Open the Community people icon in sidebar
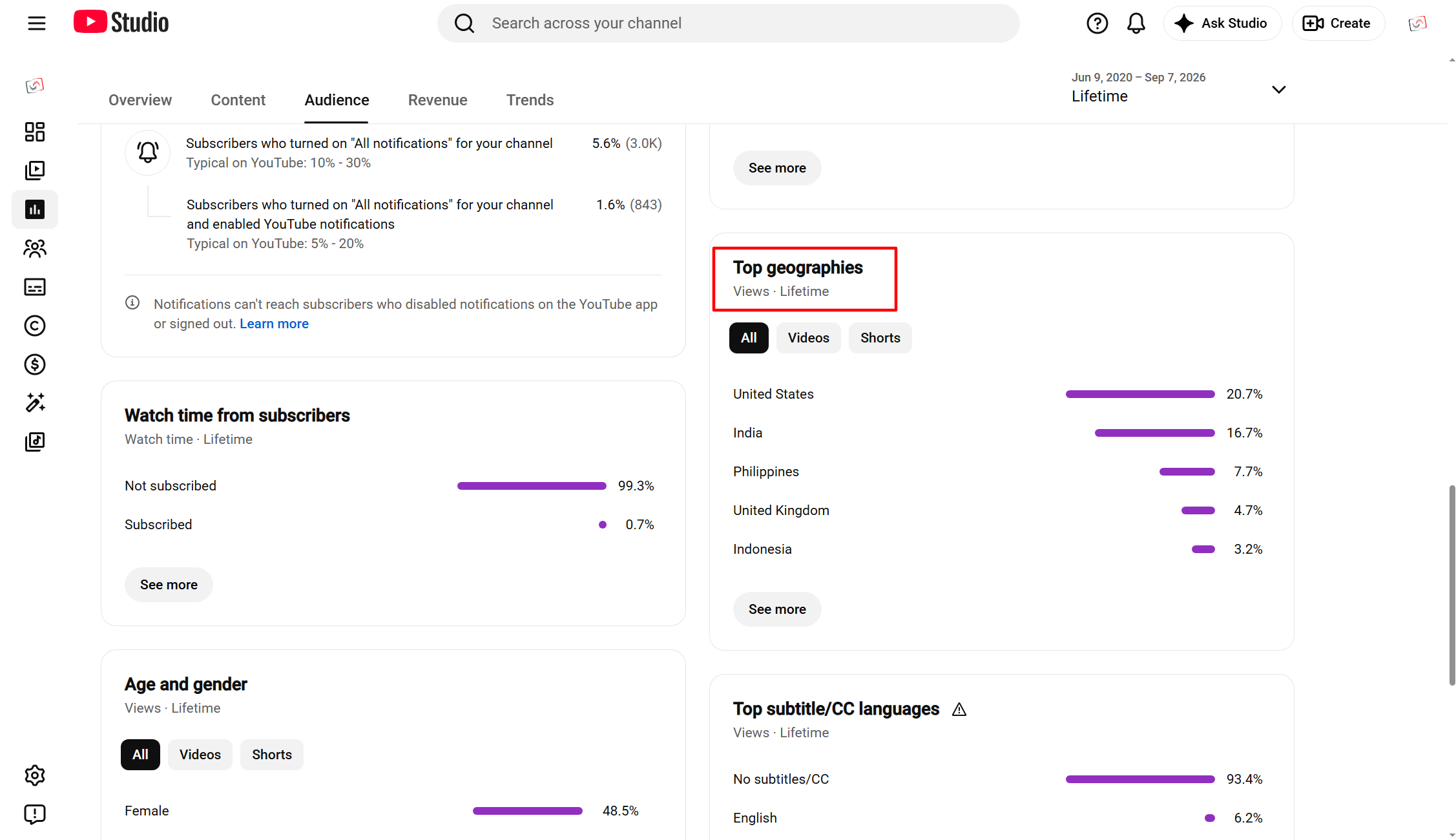This screenshot has height=840, width=1456. [x=35, y=248]
